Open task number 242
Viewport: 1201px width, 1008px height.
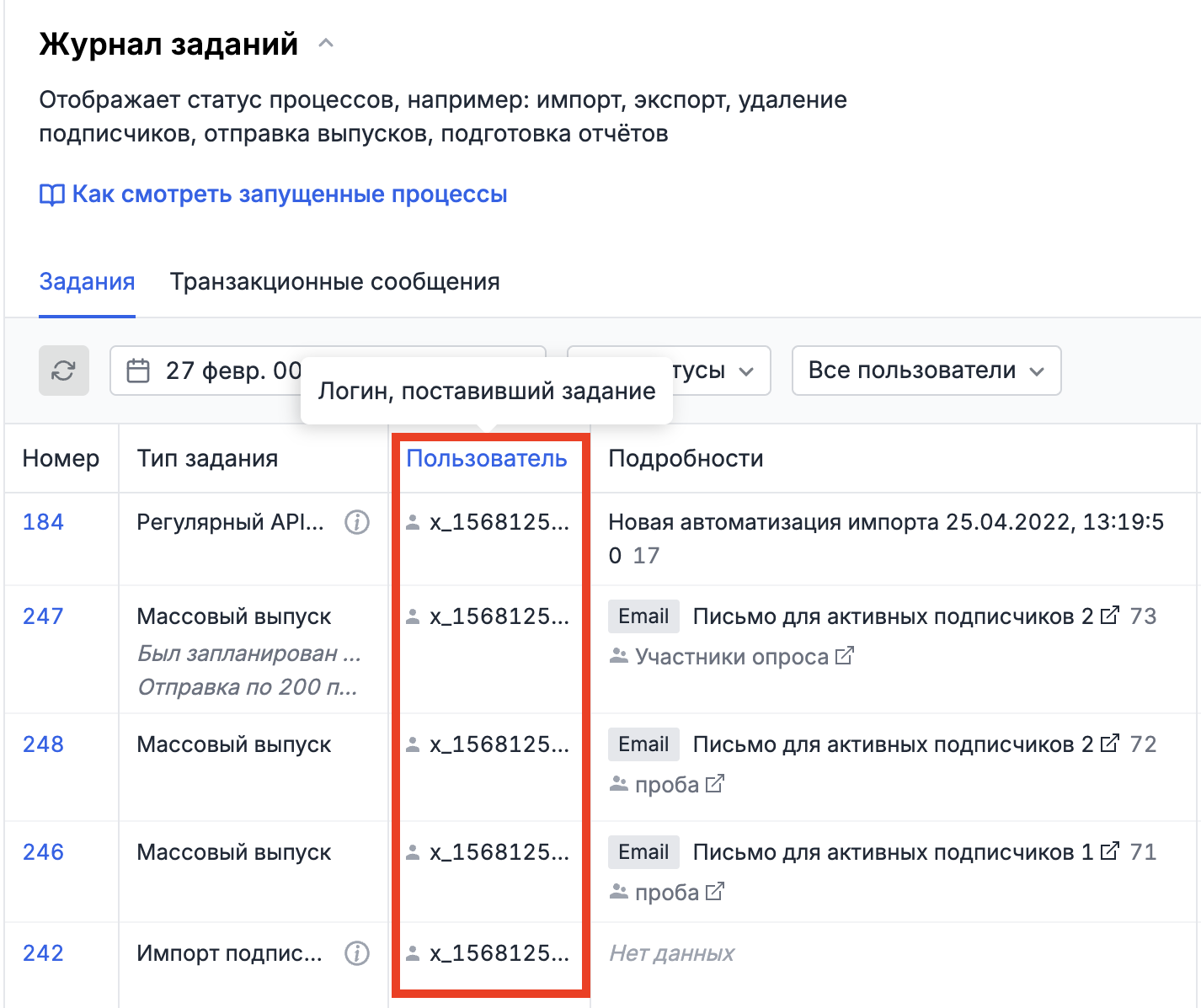pos(43,953)
